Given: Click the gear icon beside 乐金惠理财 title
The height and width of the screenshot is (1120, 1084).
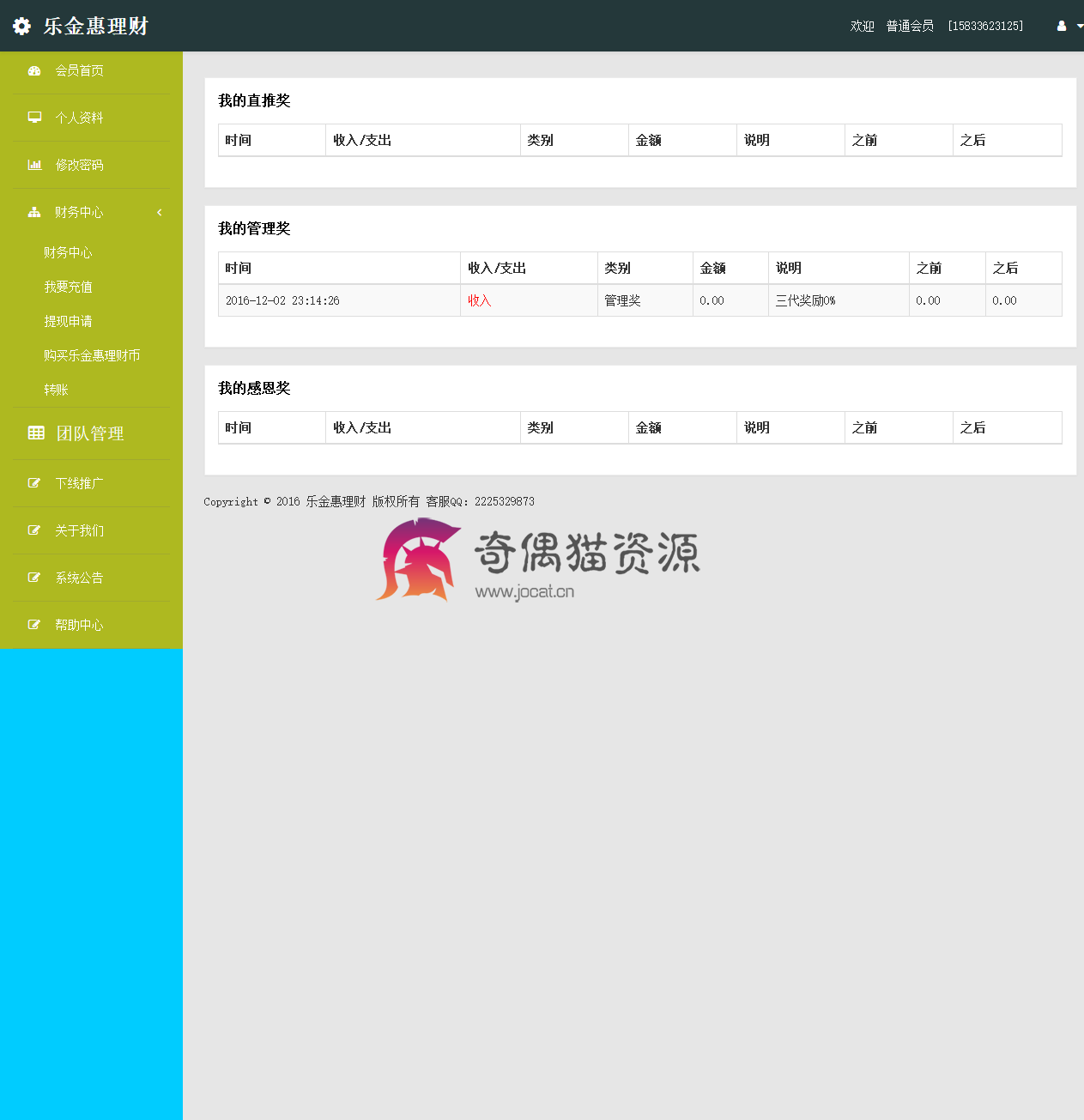Looking at the screenshot, I should click(21, 26).
